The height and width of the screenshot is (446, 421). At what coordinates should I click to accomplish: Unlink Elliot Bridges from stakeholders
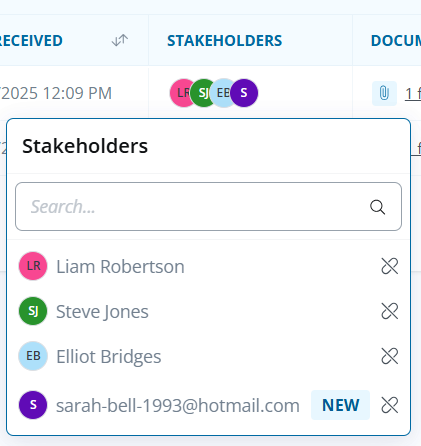pyautogui.click(x=389, y=356)
